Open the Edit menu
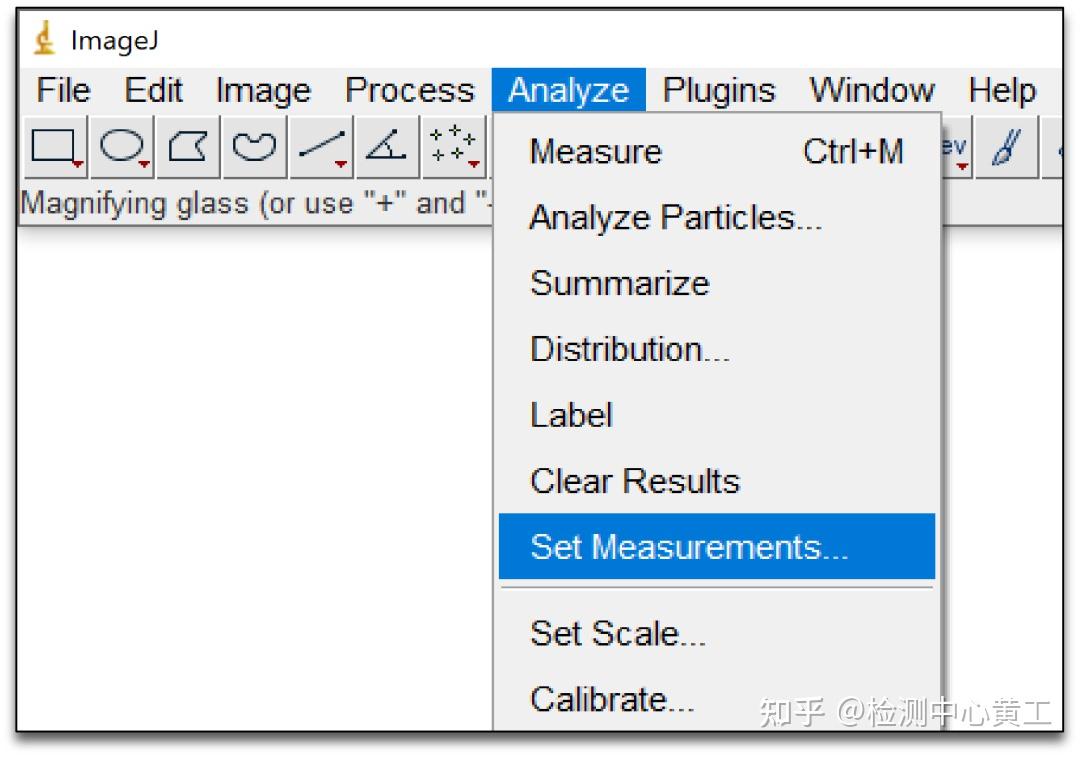This screenshot has height=757, width=1080. click(x=153, y=91)
